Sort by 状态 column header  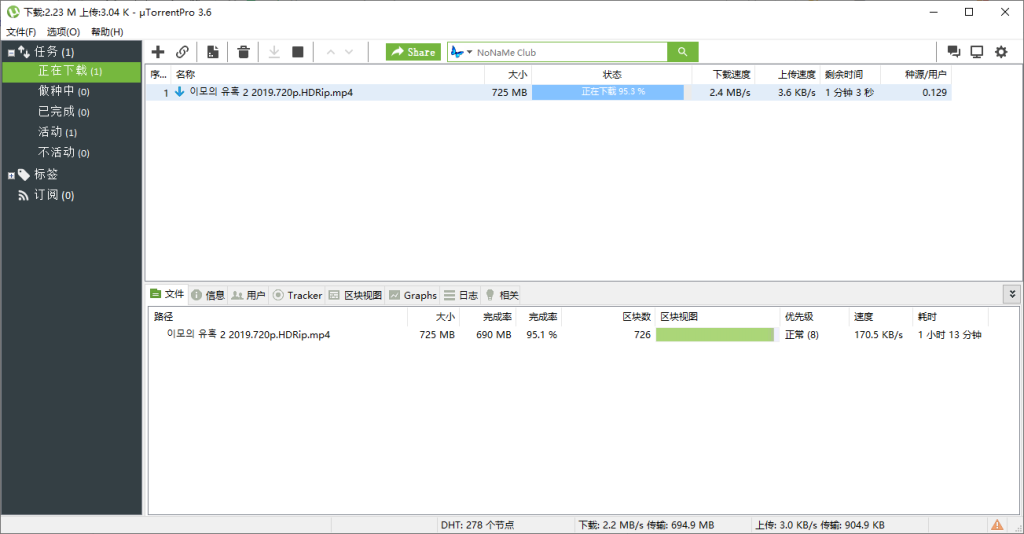tap(612, 74)
